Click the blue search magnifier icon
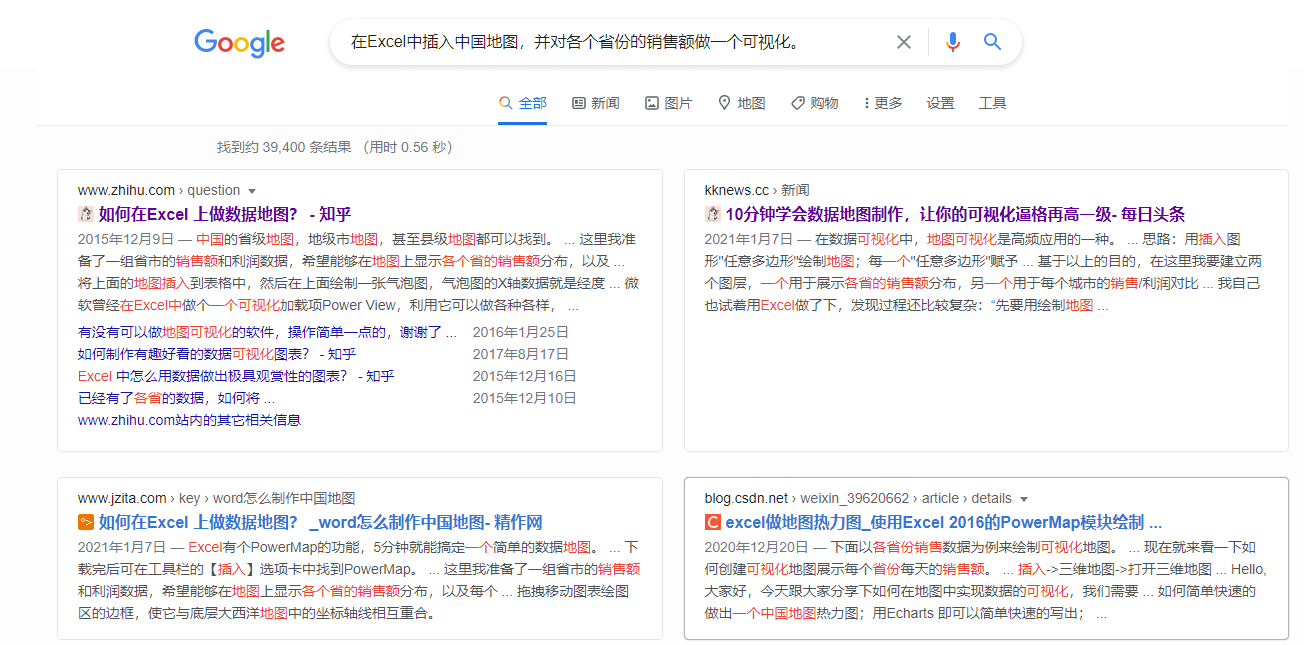 point(992,42)
